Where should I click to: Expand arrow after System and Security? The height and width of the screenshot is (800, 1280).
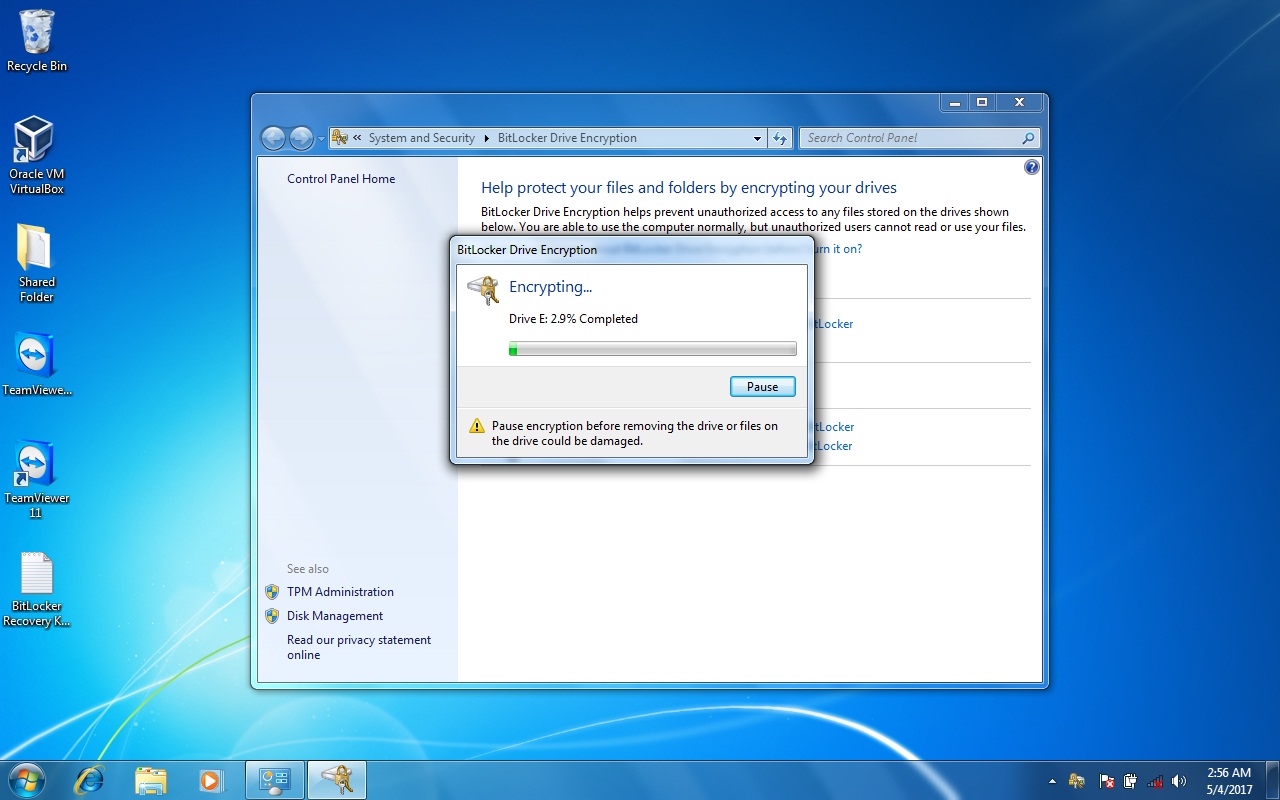[487, 138]
